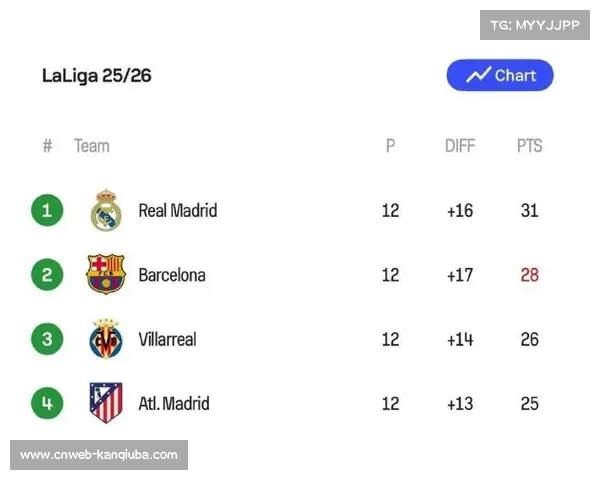The height and width of the screenshot is (480, 600).
Task: Click the LaLiga 25/26 title
Action: [x=97, y=76]
